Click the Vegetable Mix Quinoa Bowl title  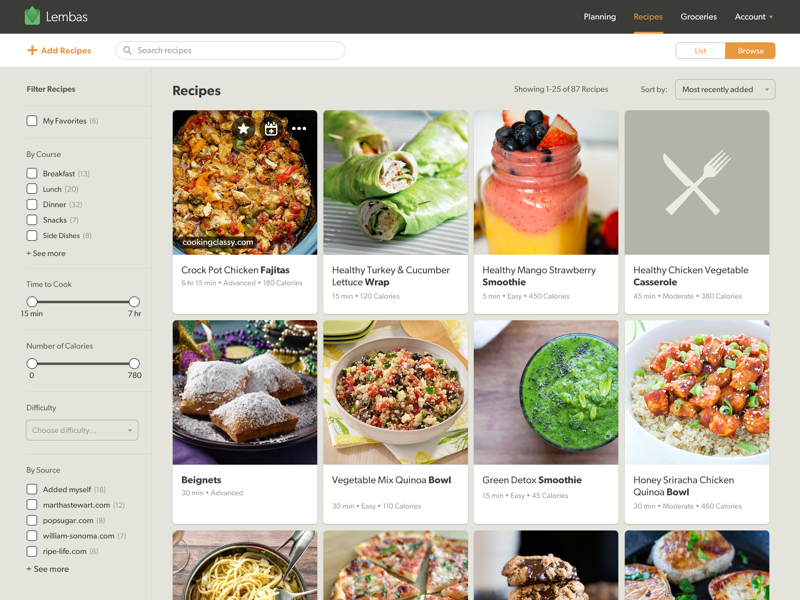click(391, 480)
